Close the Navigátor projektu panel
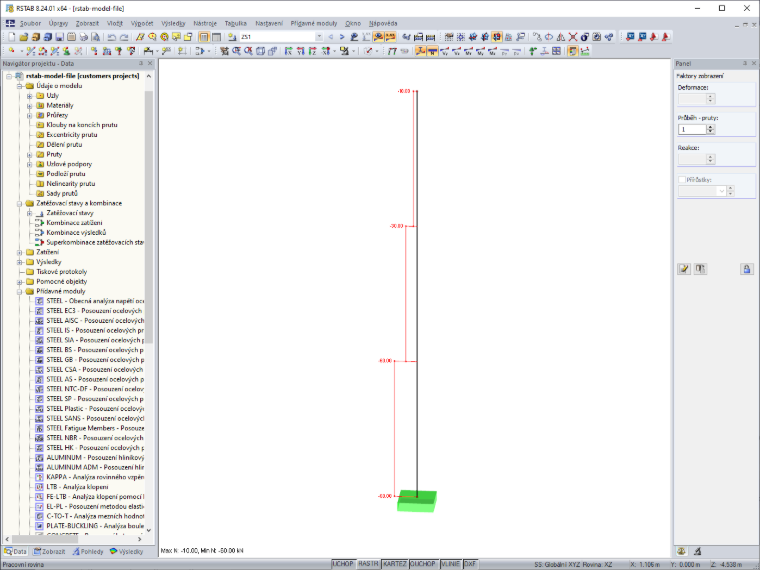Viewport: 760px width, 570px height. (150, 63)
